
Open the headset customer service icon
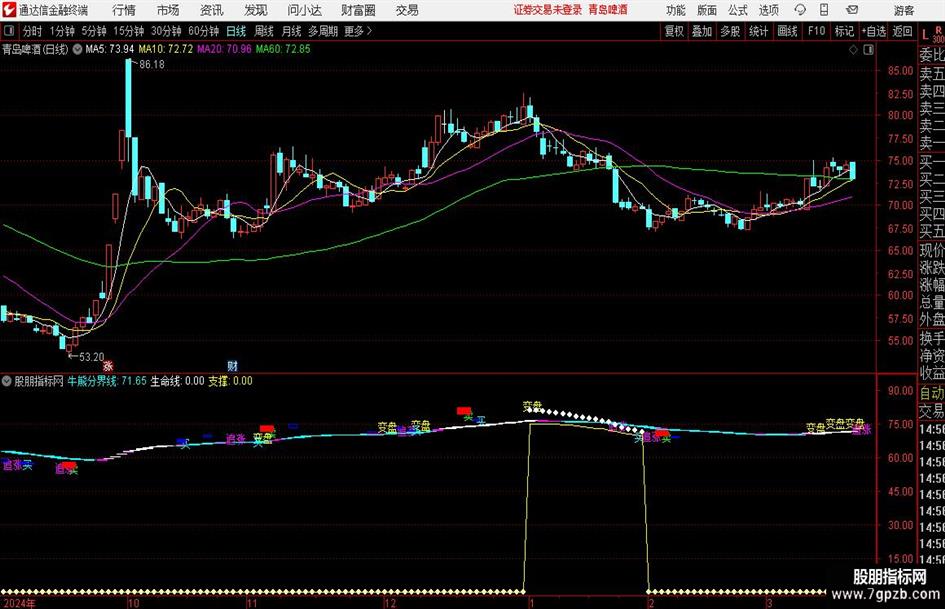click(800, 10)
